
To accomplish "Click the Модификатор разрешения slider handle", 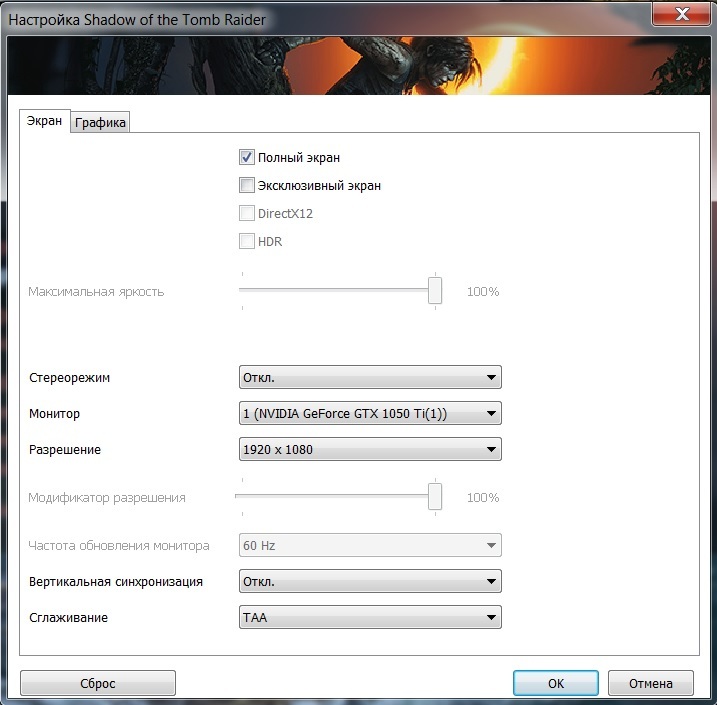I will (x=435, y=496).
